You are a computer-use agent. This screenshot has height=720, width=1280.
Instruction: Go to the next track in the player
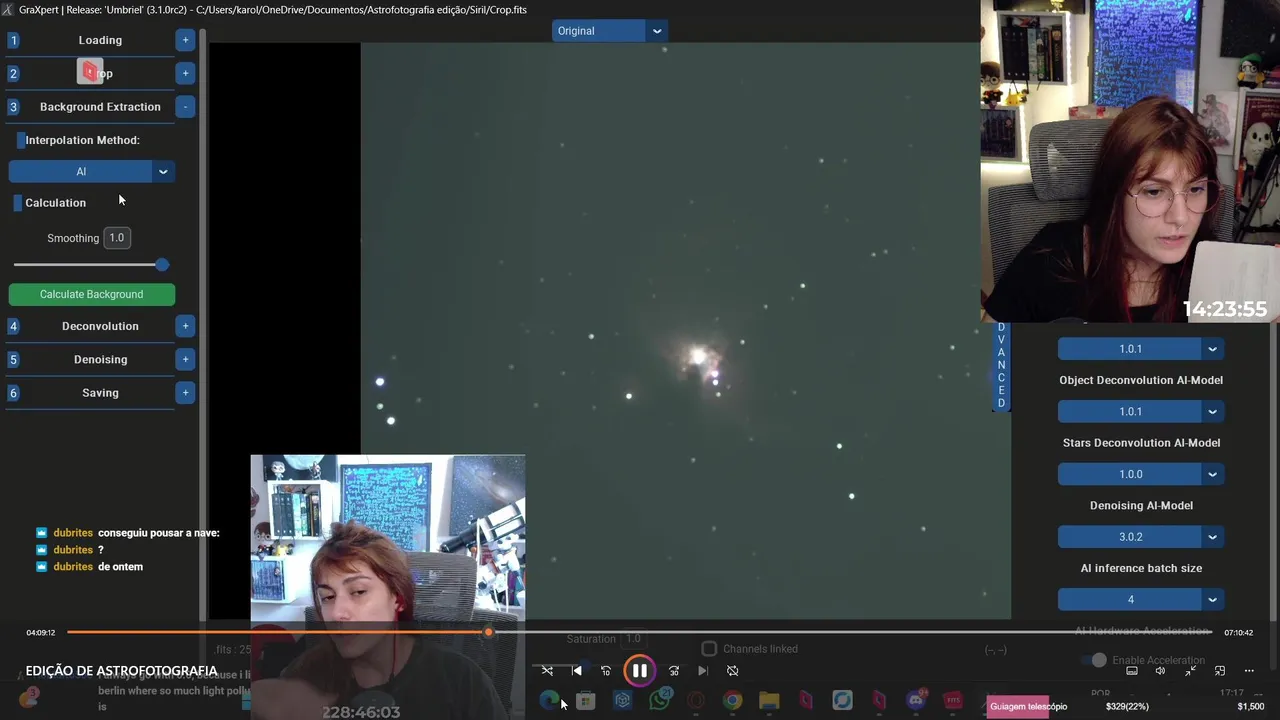coord(703,671)
